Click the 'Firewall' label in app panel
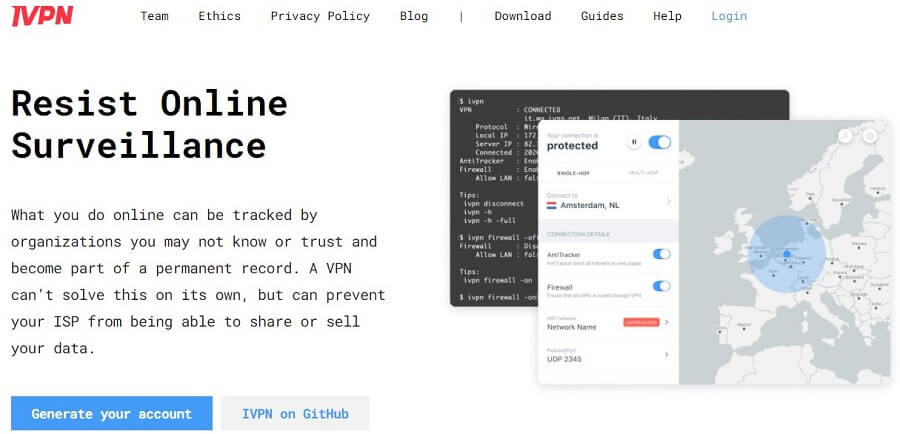This screenshot has height=434, width=900. (560, 287)
